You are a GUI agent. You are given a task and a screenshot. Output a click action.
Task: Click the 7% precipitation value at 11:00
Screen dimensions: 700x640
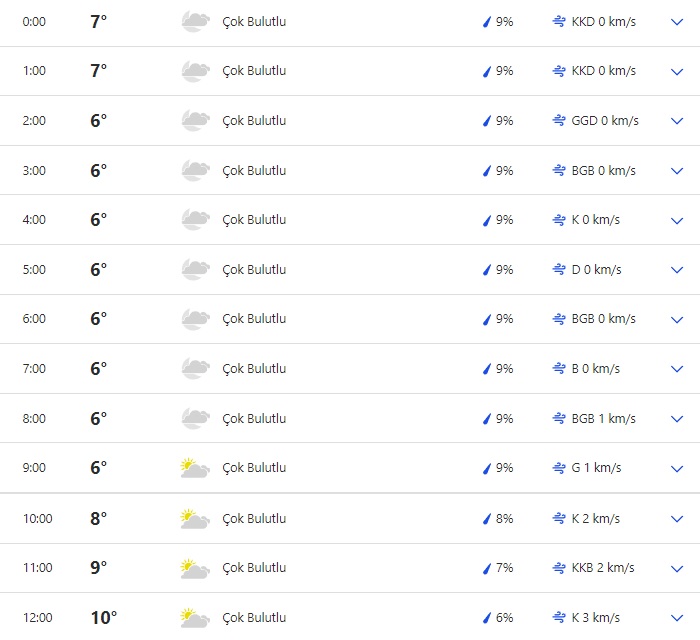[x=504, y=568]
